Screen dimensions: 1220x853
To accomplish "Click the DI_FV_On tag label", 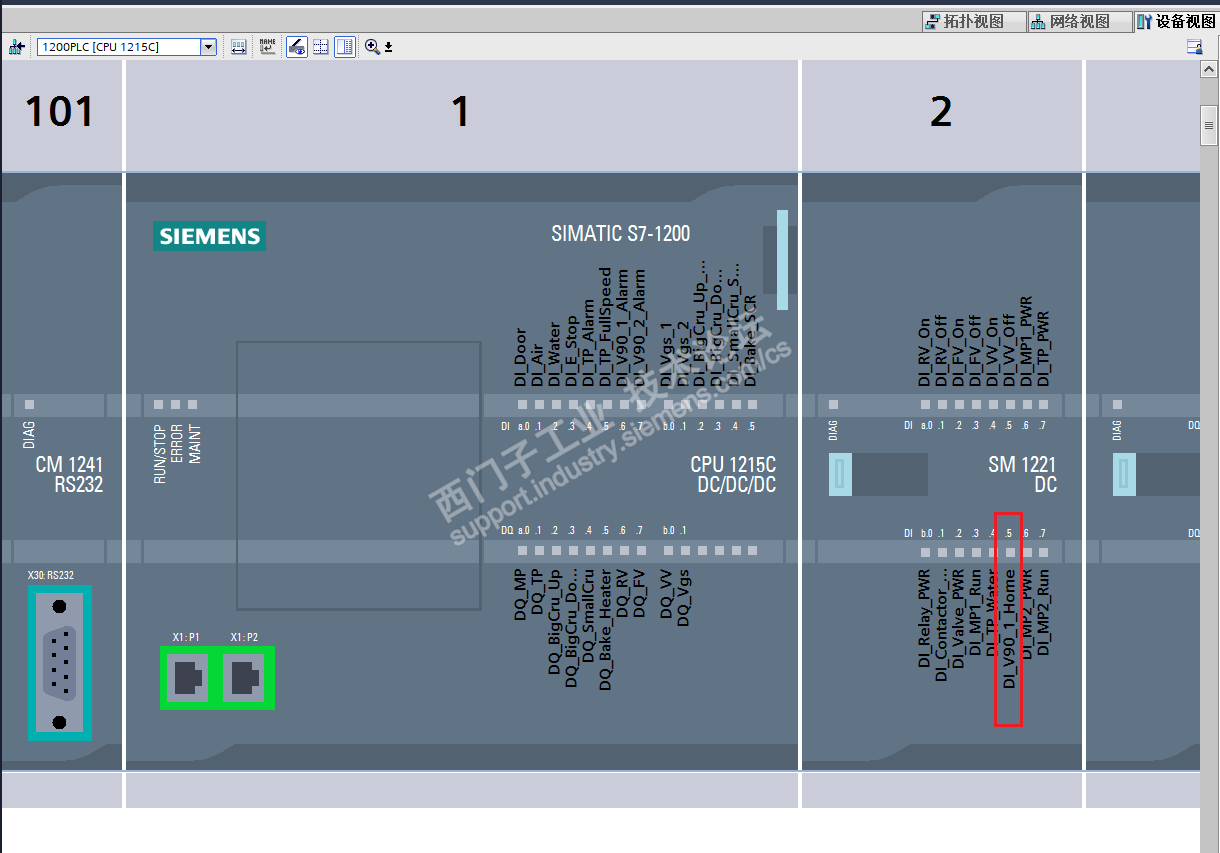I will [x=959, y=354].
